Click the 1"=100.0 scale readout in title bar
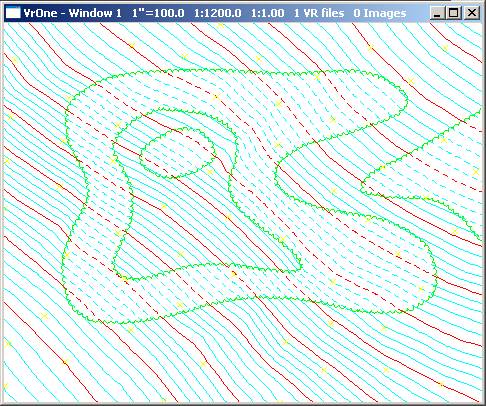 point(158,13)
